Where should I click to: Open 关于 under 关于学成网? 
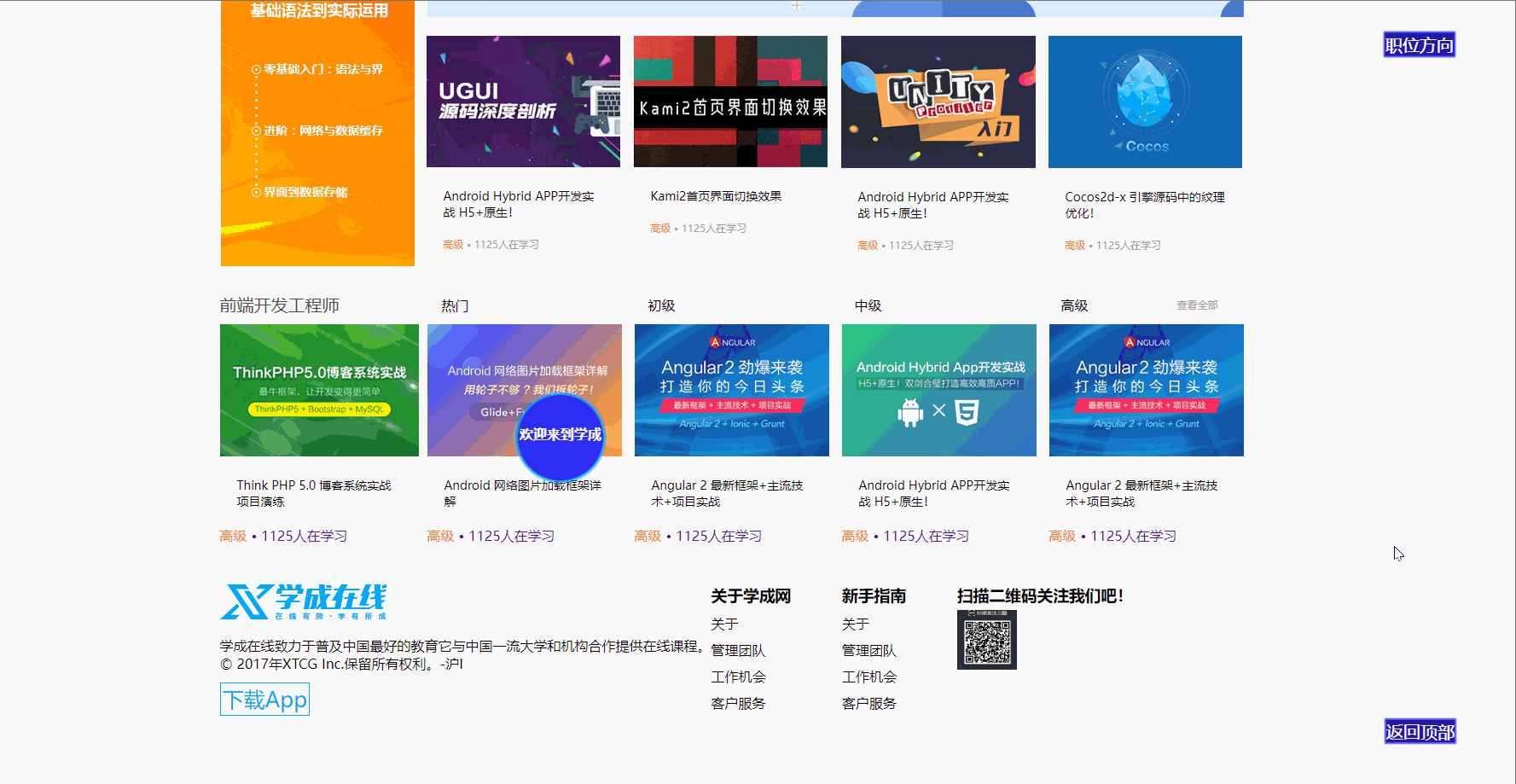click(x=724, y=624)
